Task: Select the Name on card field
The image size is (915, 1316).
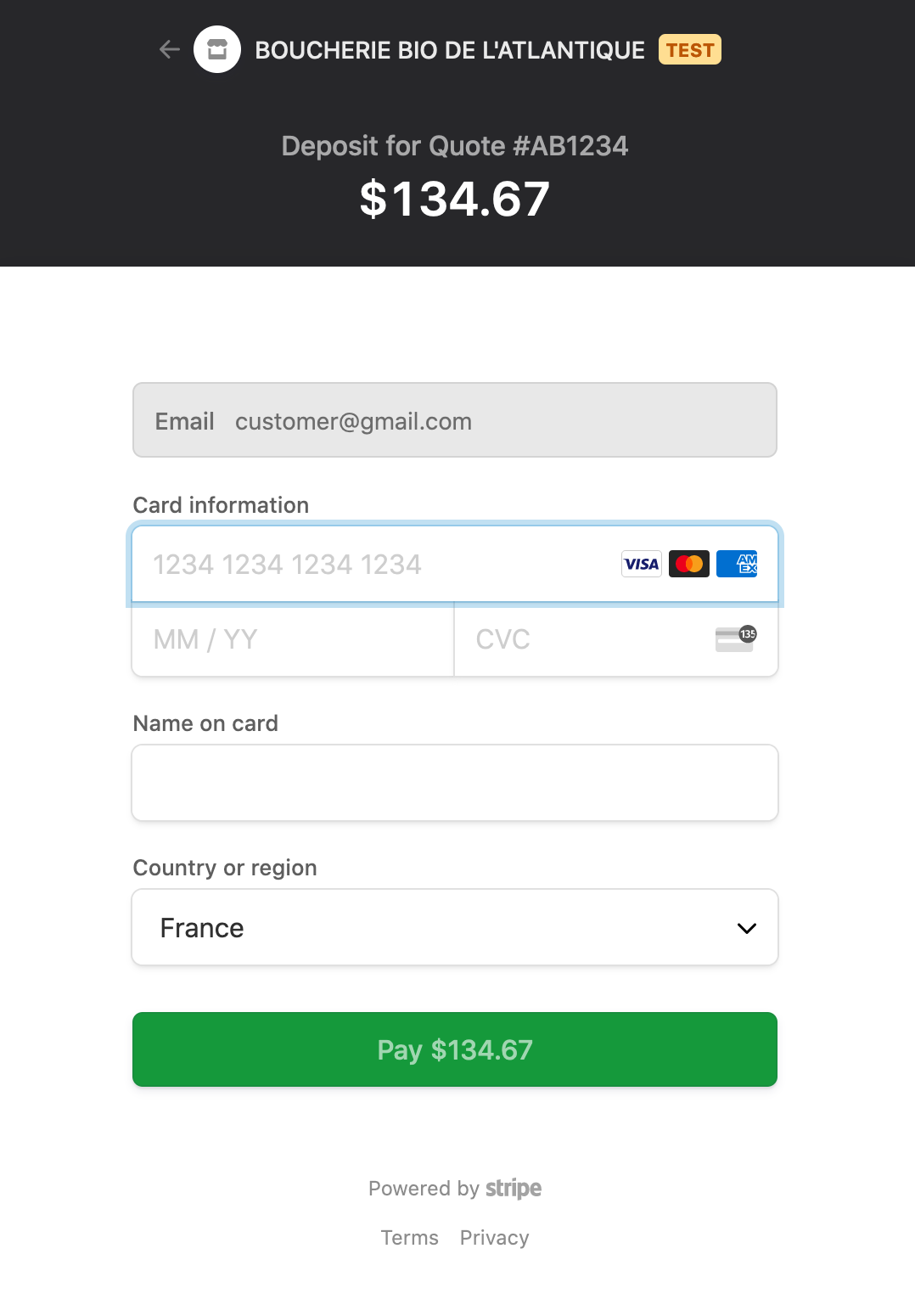Action: point(455,783)
